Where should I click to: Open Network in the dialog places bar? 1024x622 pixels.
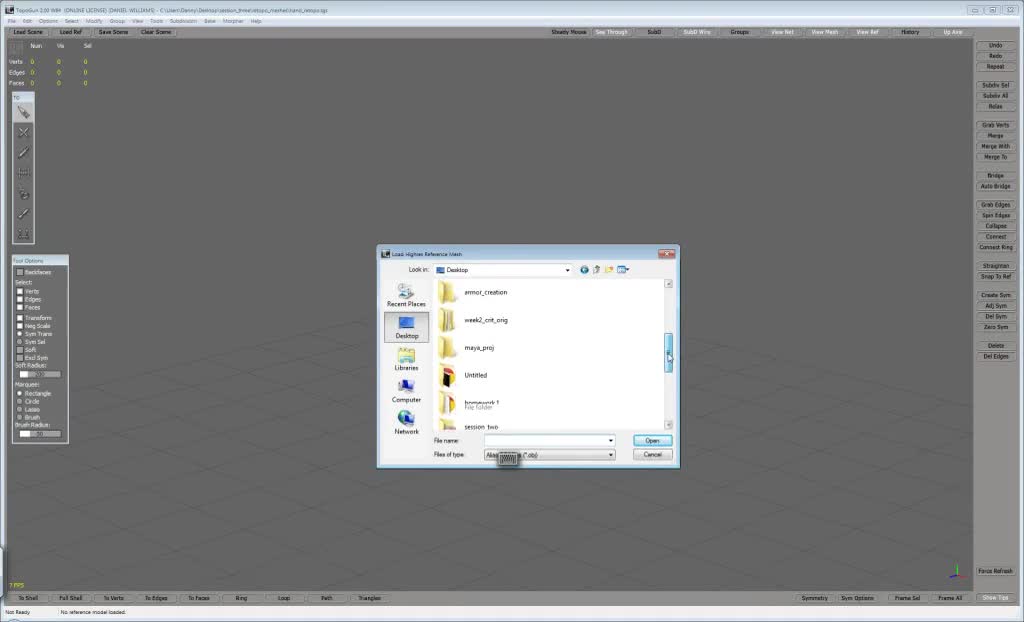(406, 422)
